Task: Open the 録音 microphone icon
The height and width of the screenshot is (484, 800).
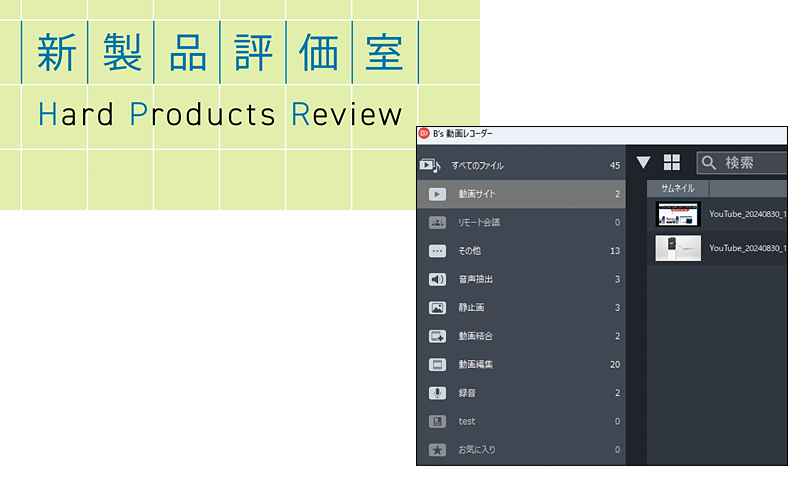Action: 437,393
